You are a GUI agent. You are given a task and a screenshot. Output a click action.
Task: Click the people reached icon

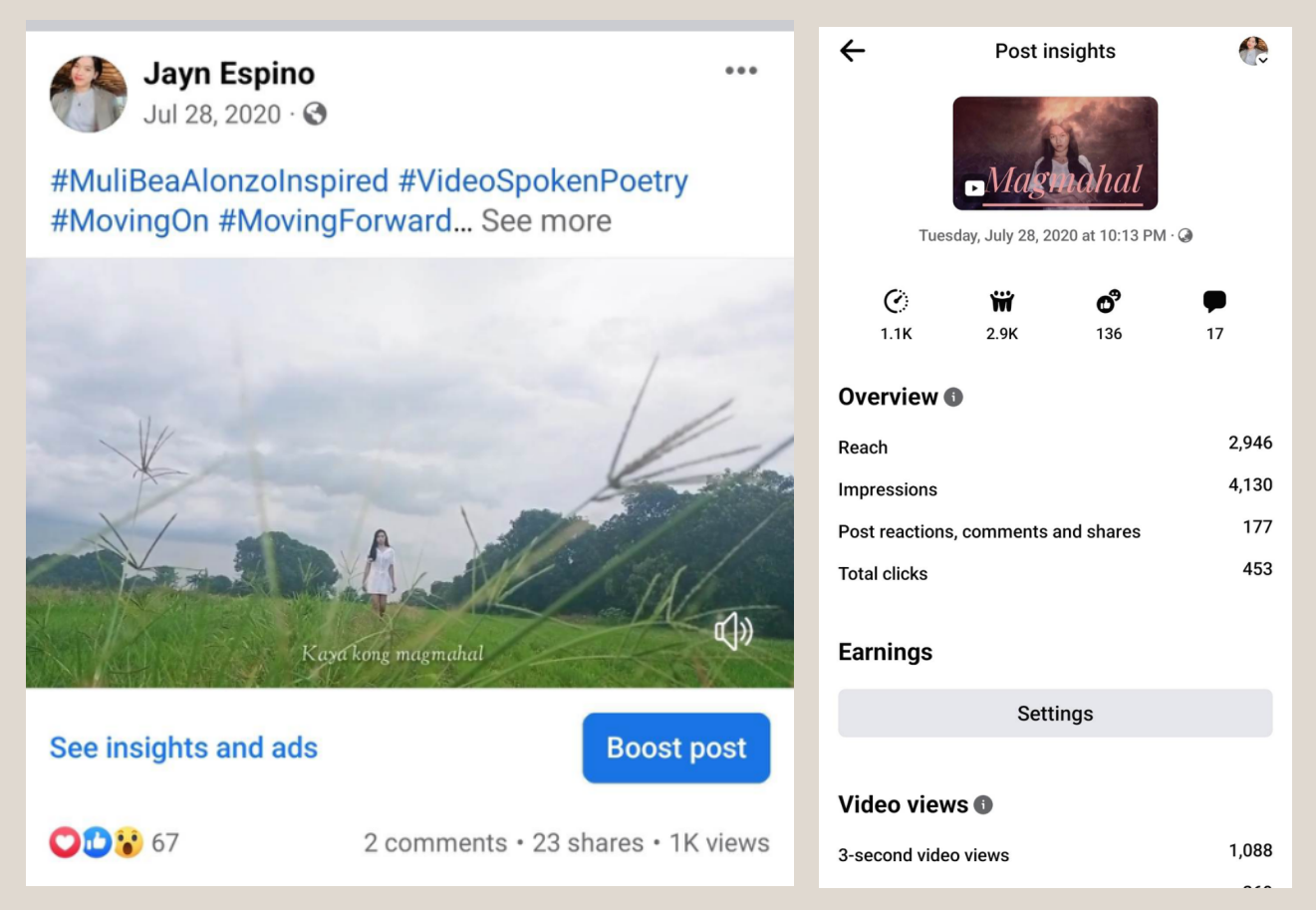tap(1002, 301)
